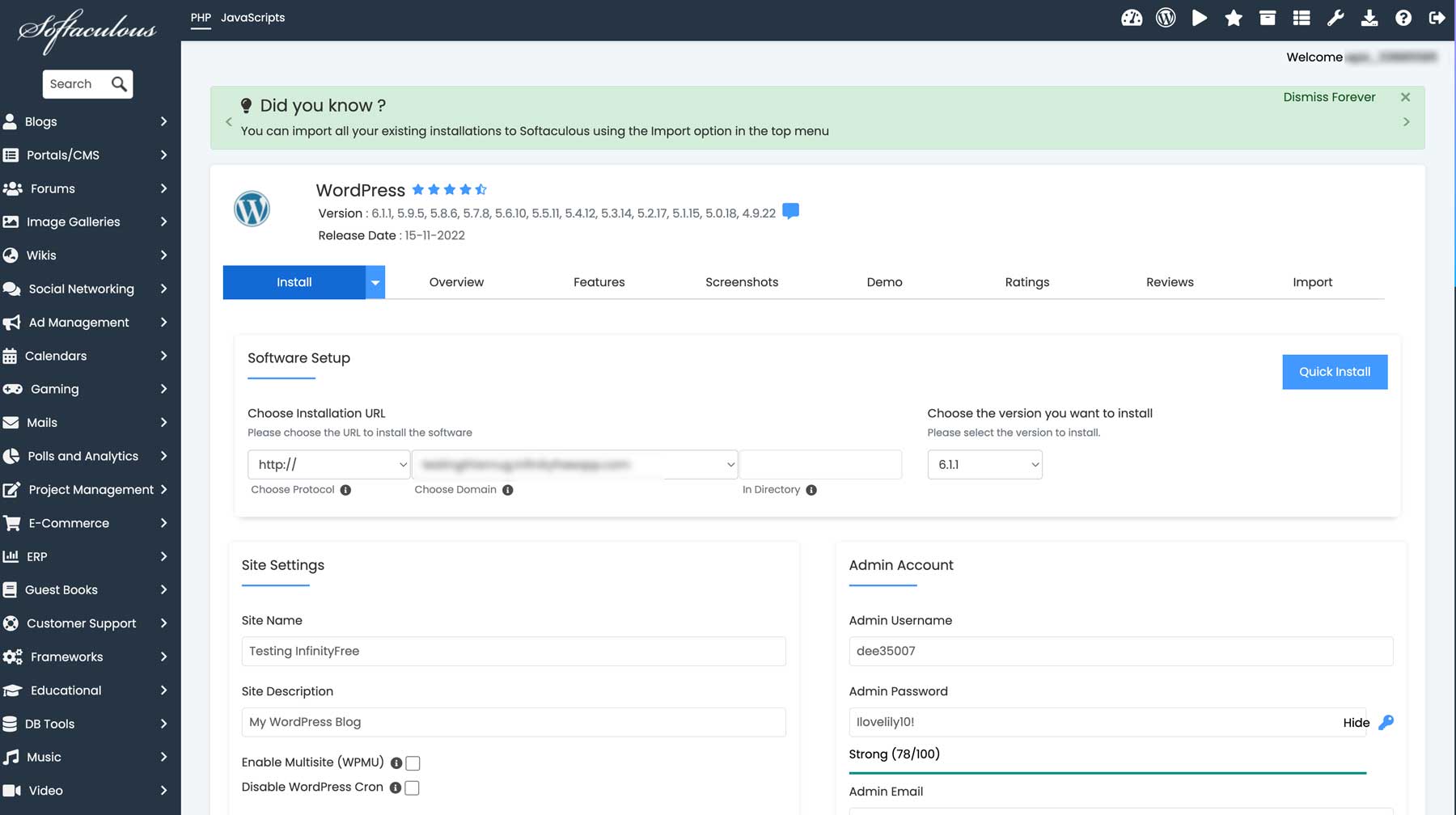
Task: Log out using the exit icon
Action: point(1437,17)
